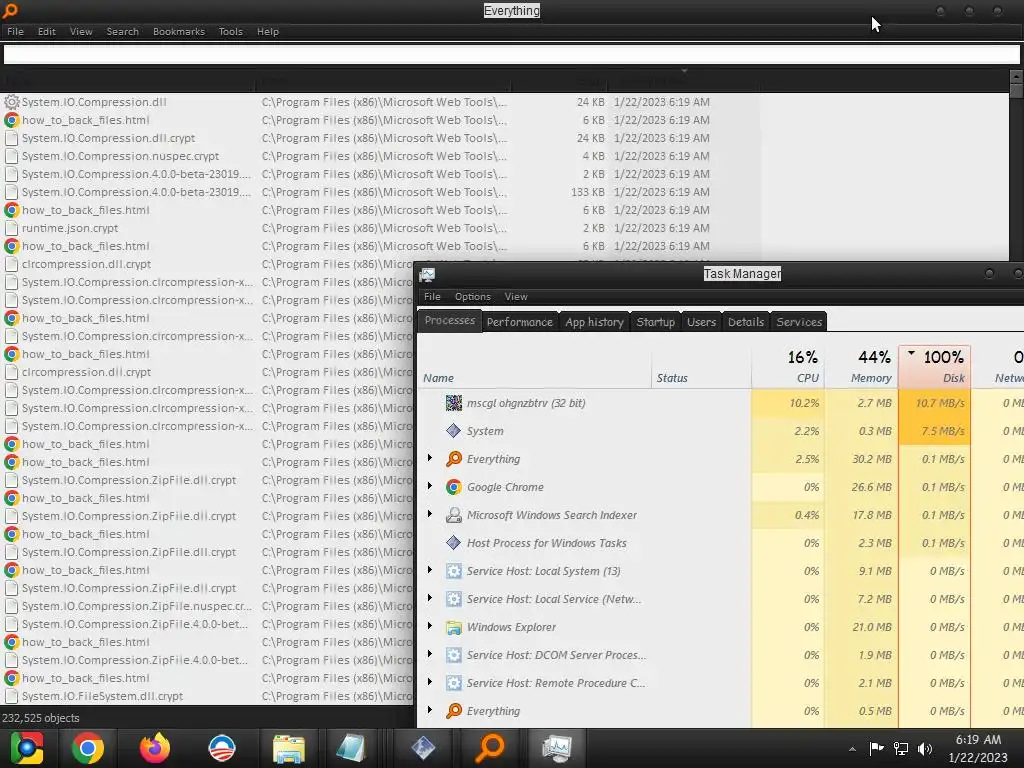The width and height of the screenshot is (1024, 768).
Task: Click file icon of runtime.json.crypt
Action: tap(11, 228)
